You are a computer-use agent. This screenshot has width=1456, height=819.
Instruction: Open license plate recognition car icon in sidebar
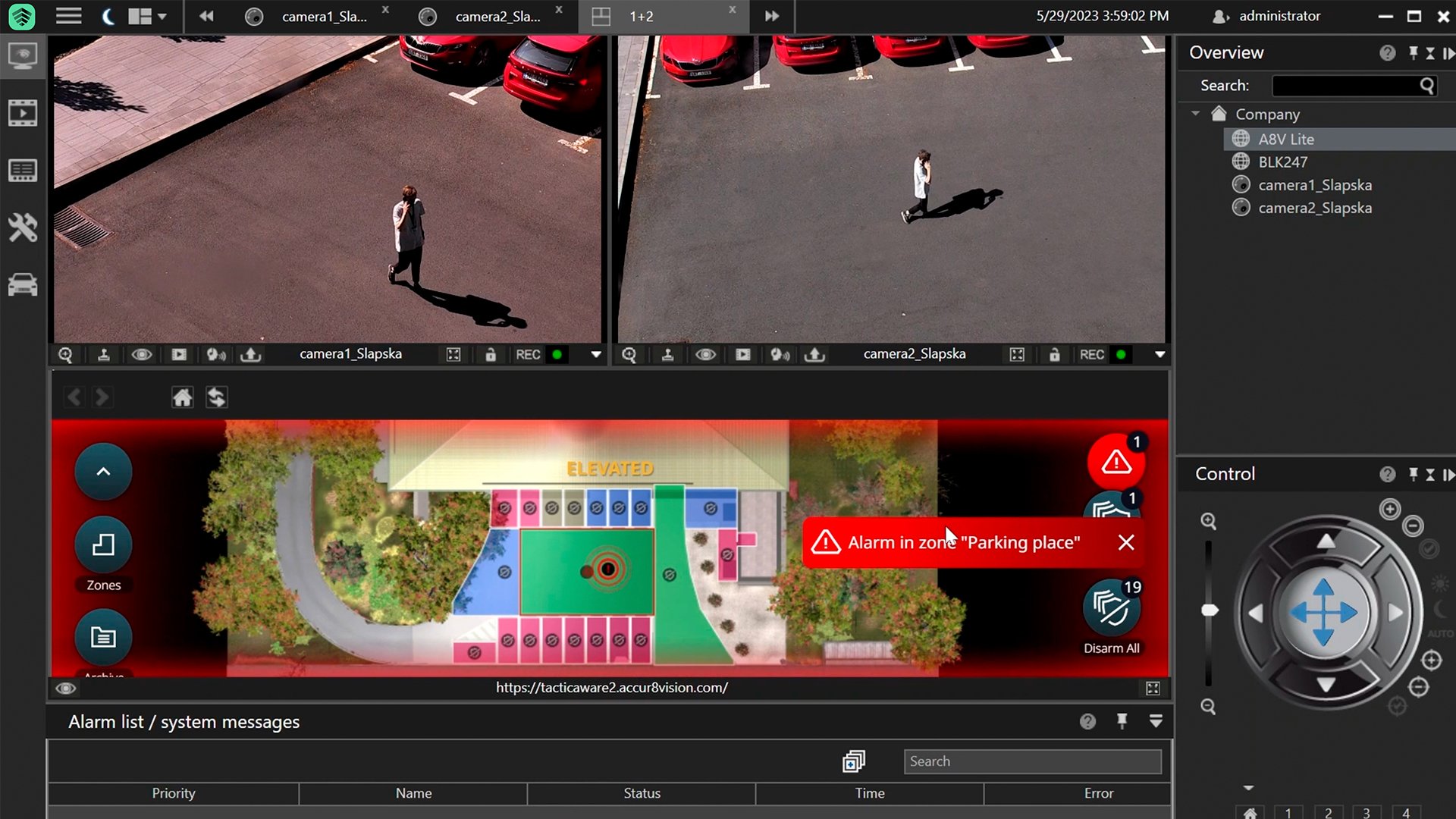(23, 284)
